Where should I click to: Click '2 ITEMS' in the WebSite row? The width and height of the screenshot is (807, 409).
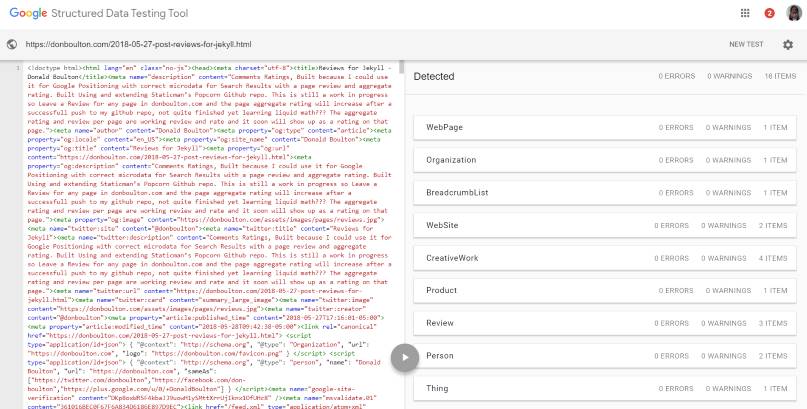pos(773,225)
